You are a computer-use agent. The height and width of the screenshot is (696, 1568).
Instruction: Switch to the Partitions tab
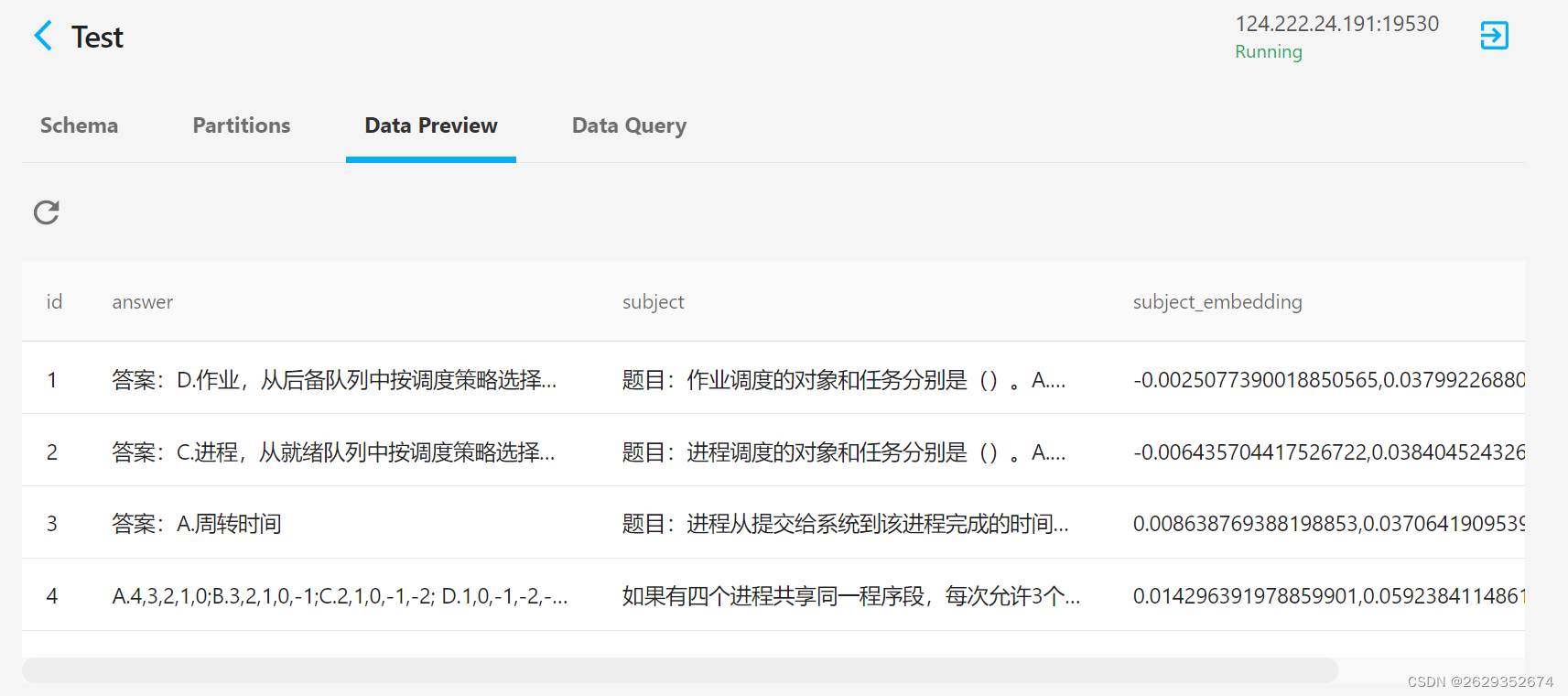click(x=242, y=125)
